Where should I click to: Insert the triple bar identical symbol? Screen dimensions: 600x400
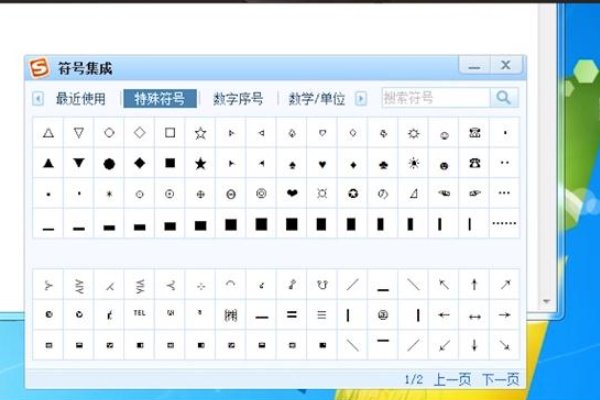pos(322,315)
